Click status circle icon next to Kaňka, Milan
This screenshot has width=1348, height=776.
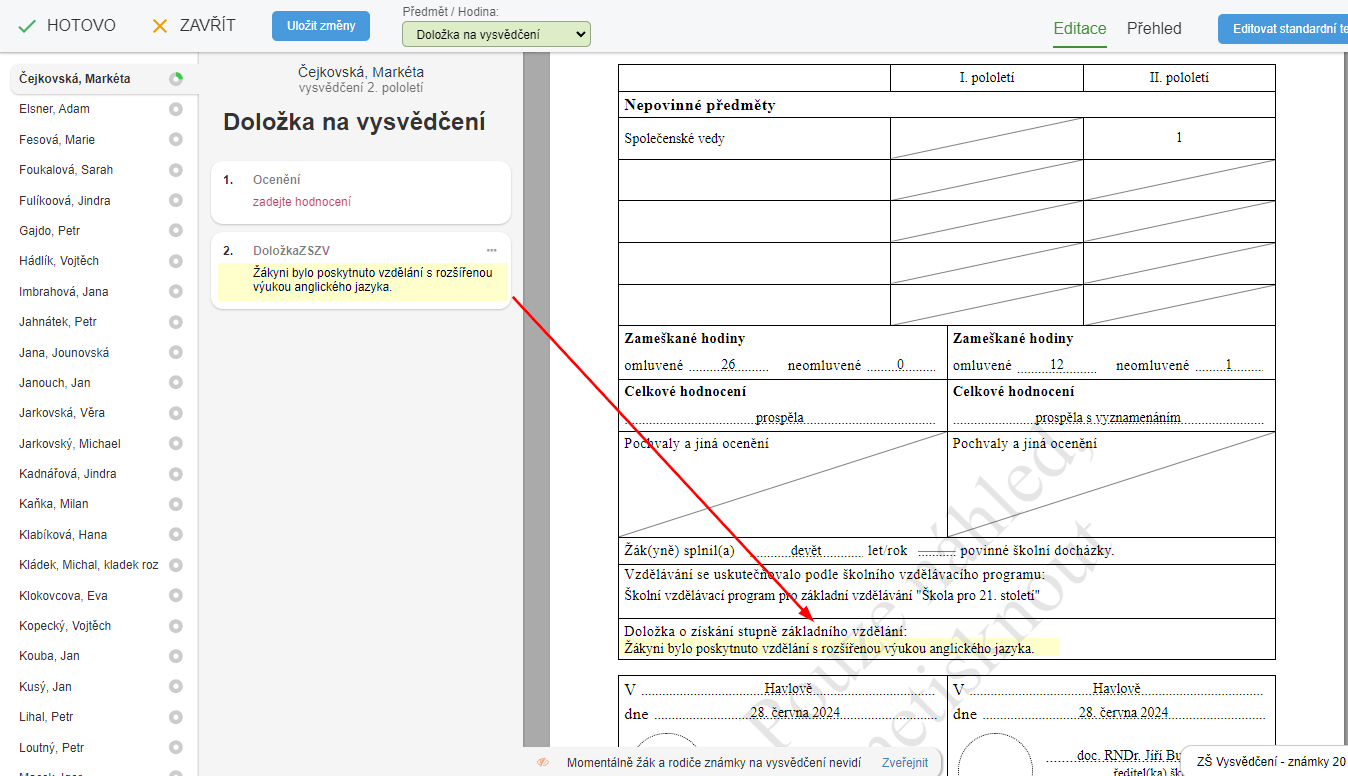click(x=176, y=504)
